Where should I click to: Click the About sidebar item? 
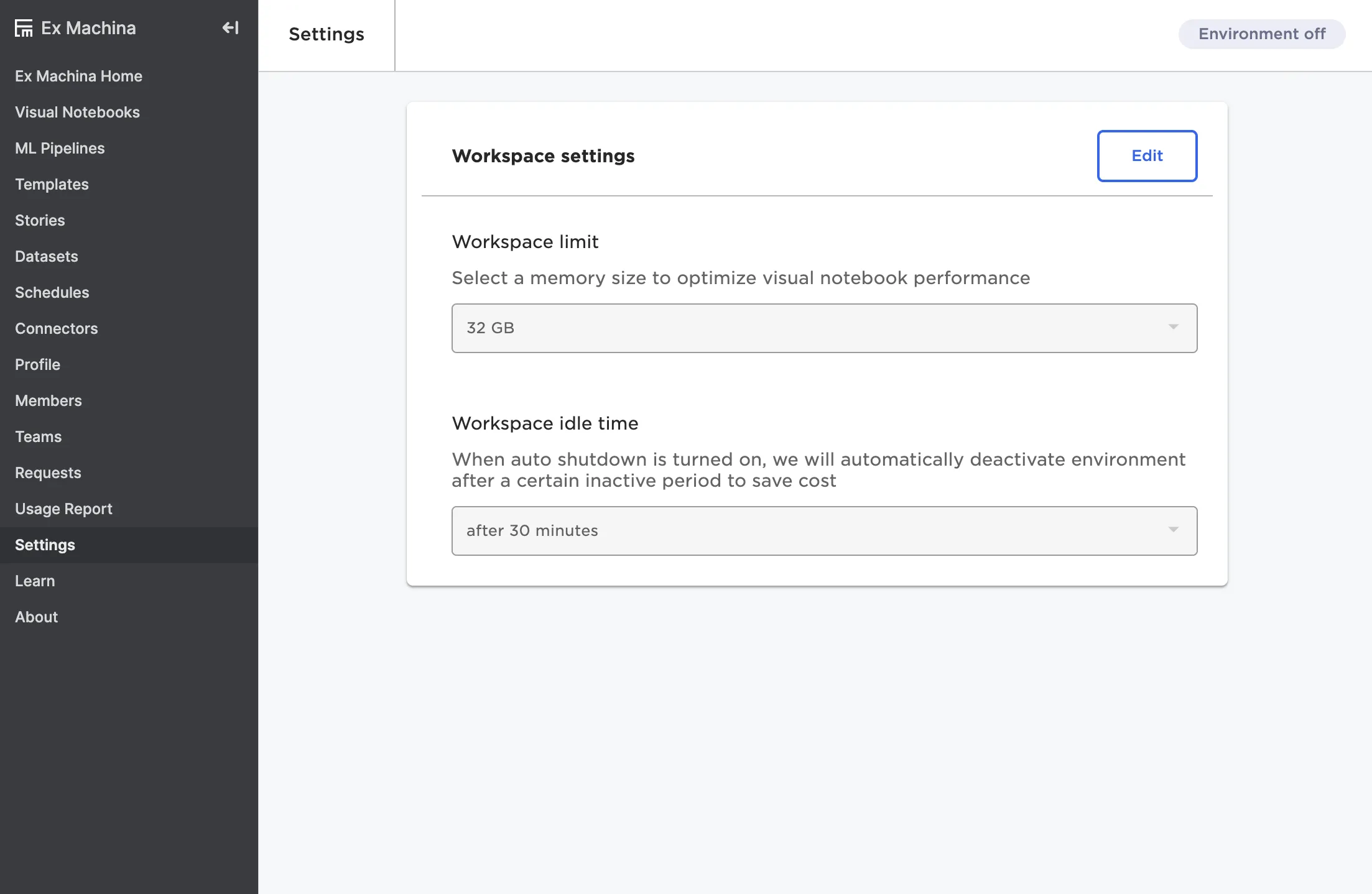point(36,617)
